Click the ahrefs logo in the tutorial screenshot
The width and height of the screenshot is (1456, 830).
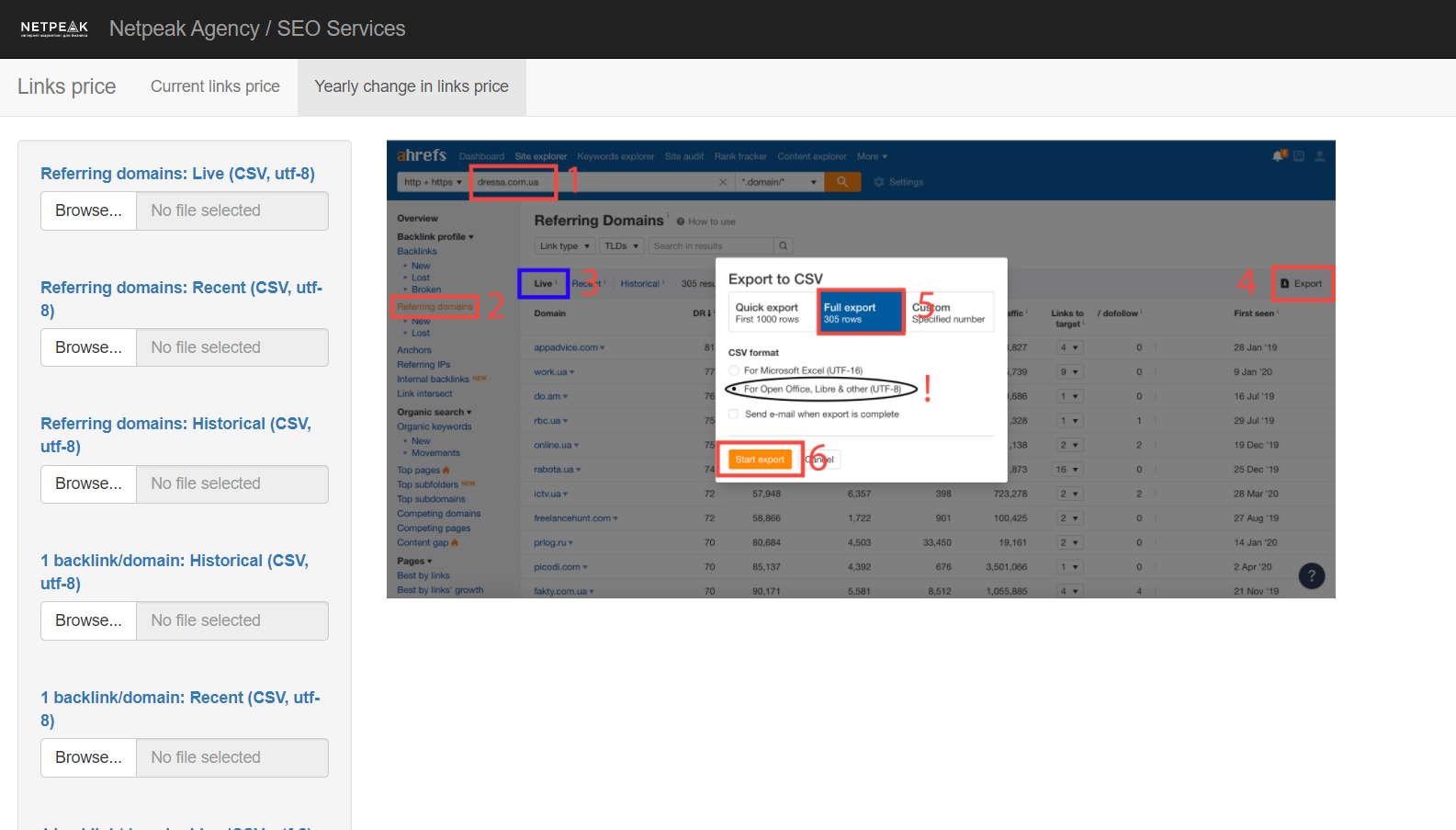coord(422,155)
